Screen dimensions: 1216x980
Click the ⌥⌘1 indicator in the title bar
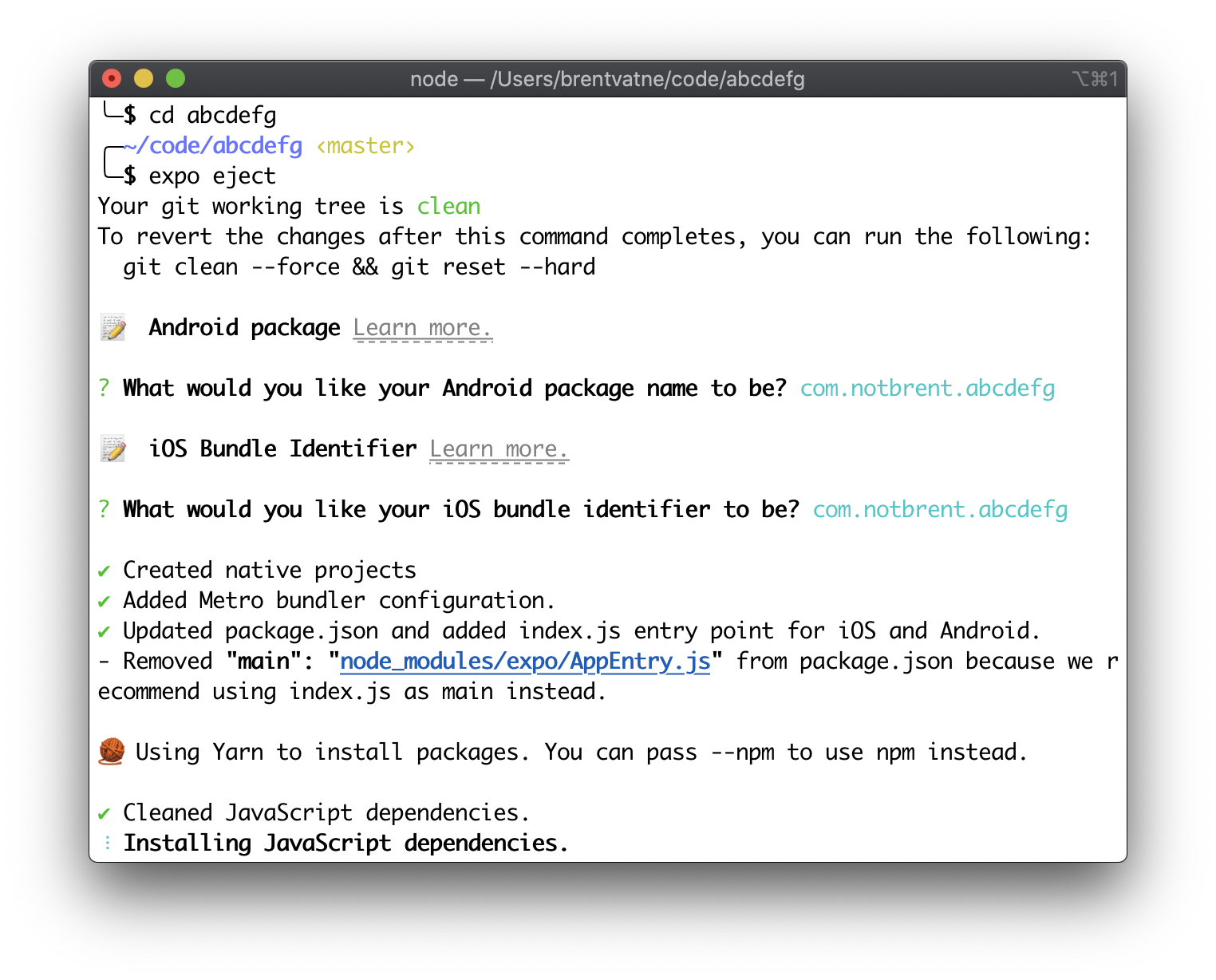click(1095, 79)
